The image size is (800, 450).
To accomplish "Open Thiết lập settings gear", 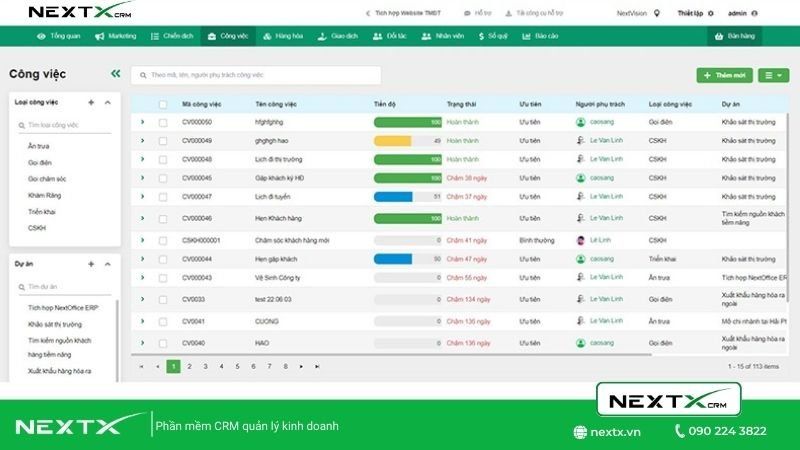I will (x=711, y=13).
